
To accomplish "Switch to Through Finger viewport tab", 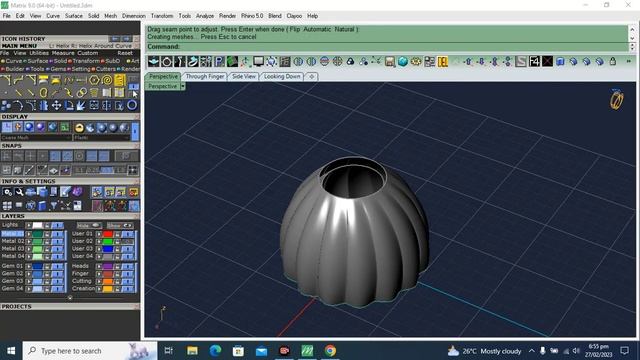I will click(205, 76).
